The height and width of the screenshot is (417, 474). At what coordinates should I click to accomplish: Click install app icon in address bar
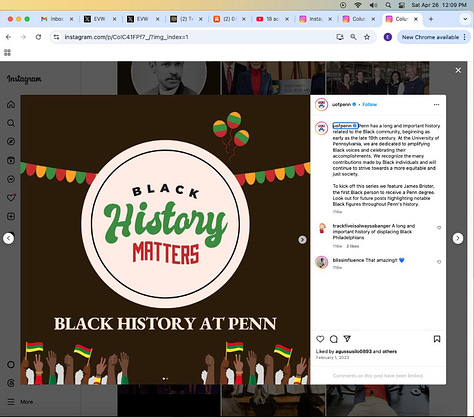pos(340,37)
